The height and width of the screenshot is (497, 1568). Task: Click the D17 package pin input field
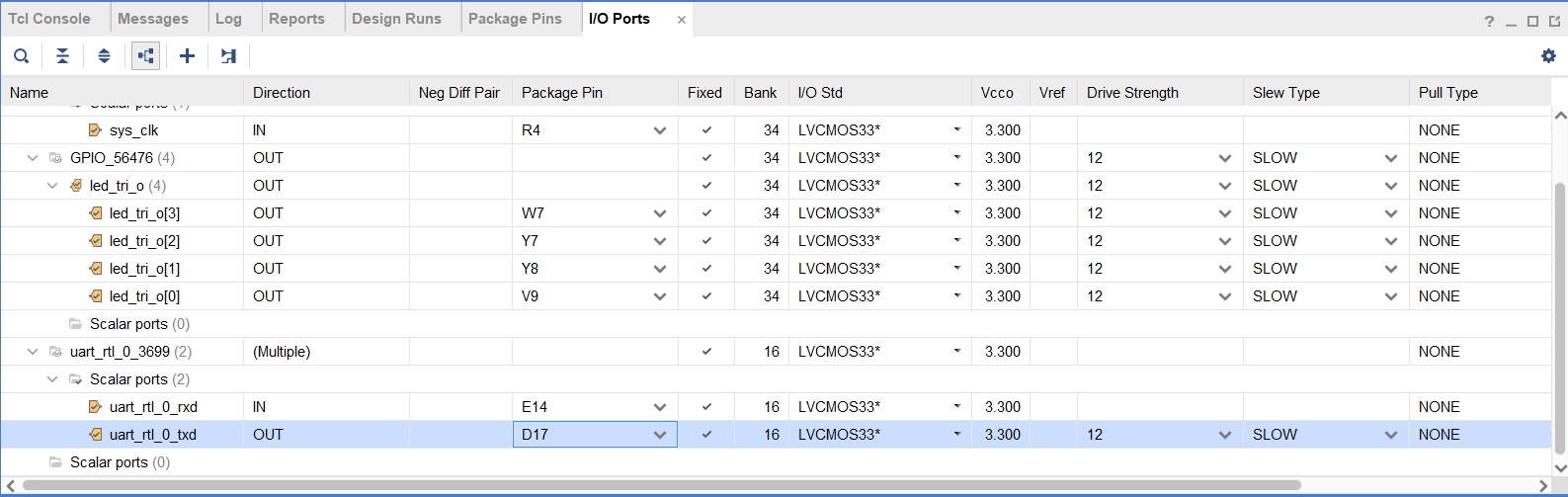(581, 435)
